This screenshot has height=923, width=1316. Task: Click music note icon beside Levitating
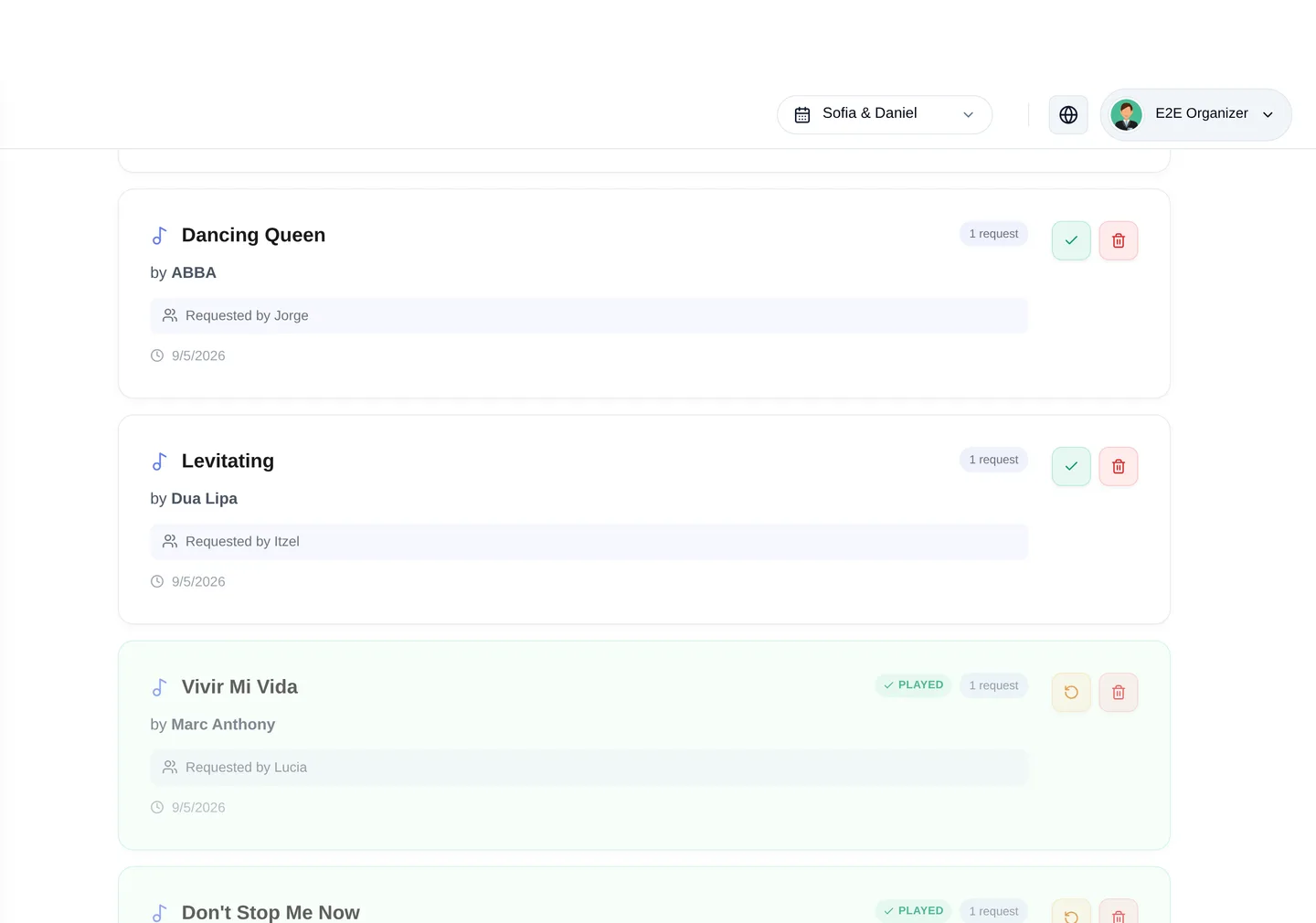[x=159, y=461]
